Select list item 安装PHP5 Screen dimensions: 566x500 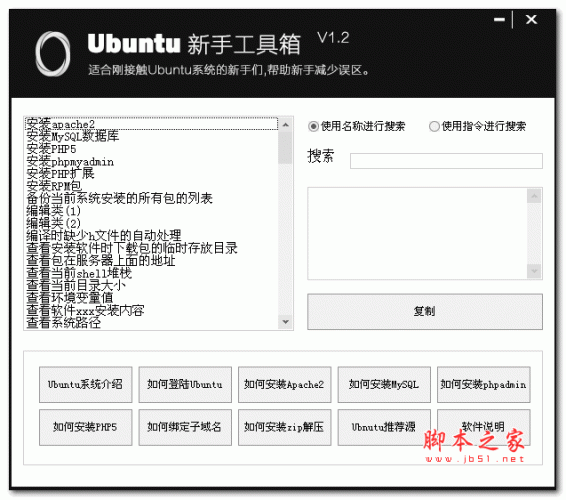click(x=152, y=149)
